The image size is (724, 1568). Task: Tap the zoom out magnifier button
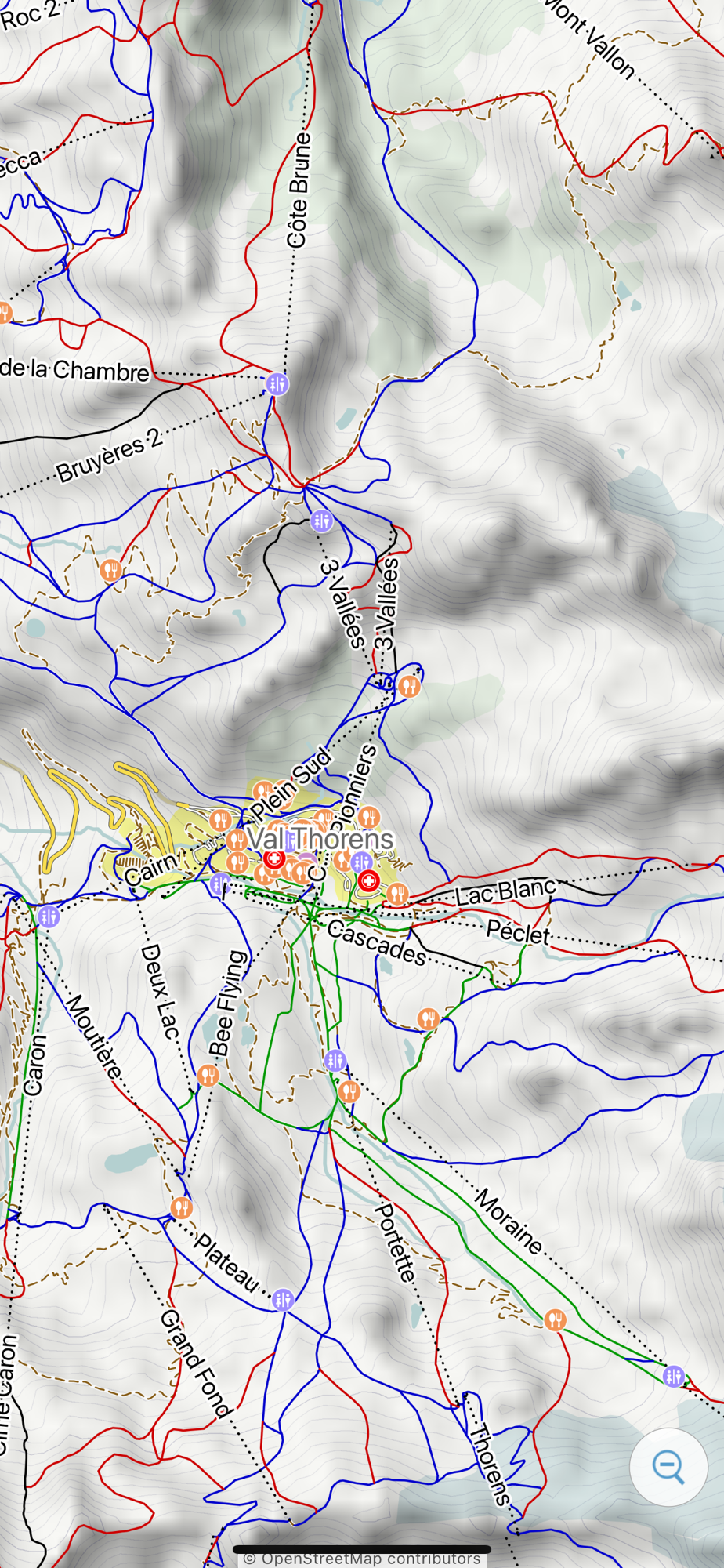(x=668, y=1467)
